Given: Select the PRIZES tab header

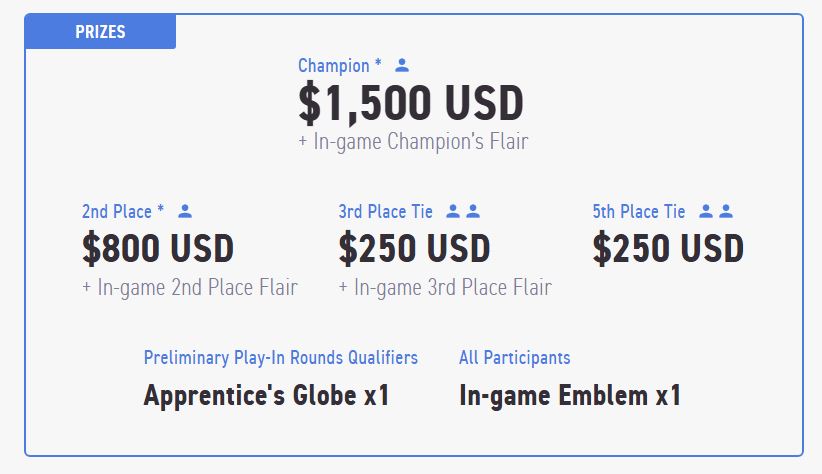Looking at the screenshot, I should tap(100, 31).
